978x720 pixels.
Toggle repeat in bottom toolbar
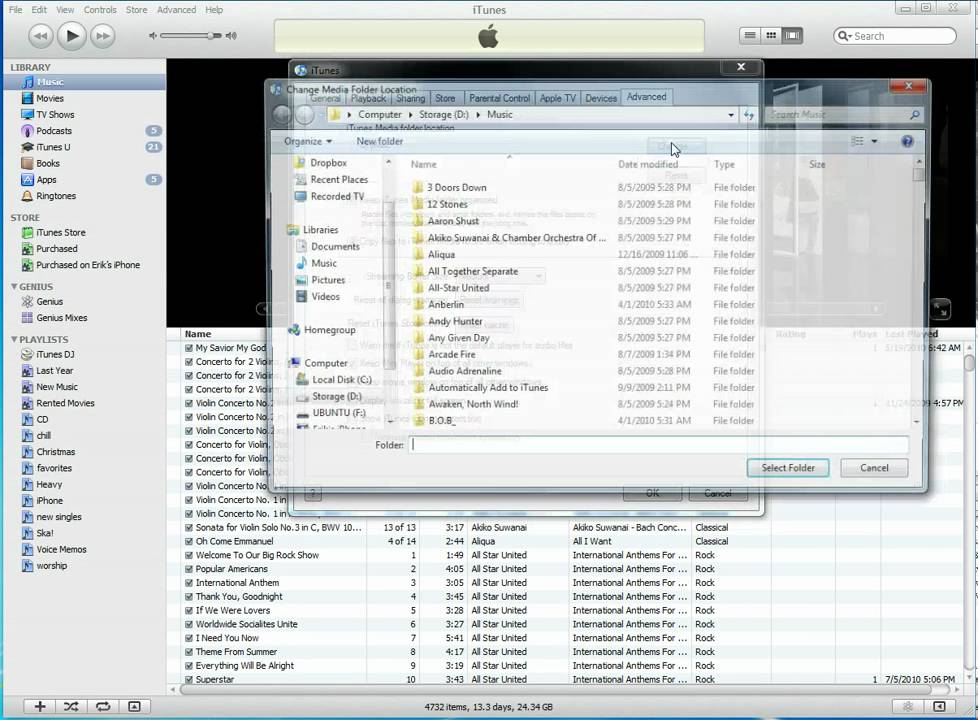point(103,706)
